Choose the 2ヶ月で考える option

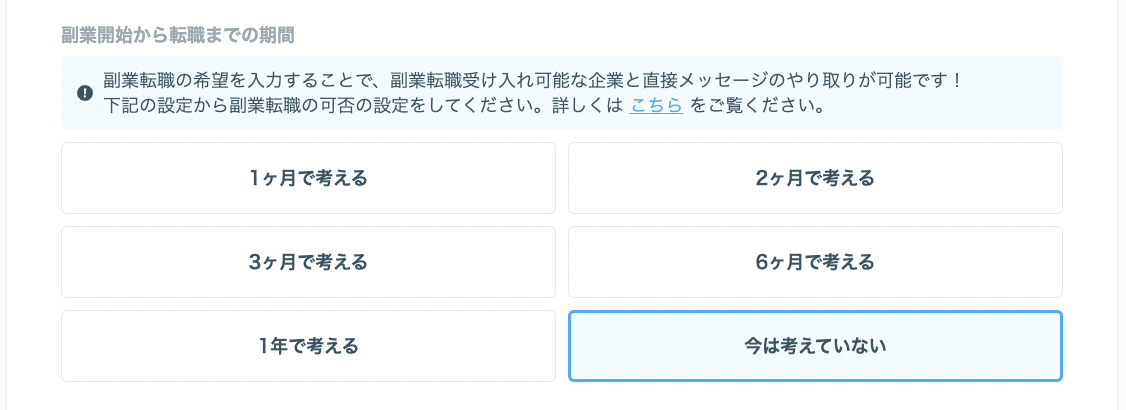815,178
